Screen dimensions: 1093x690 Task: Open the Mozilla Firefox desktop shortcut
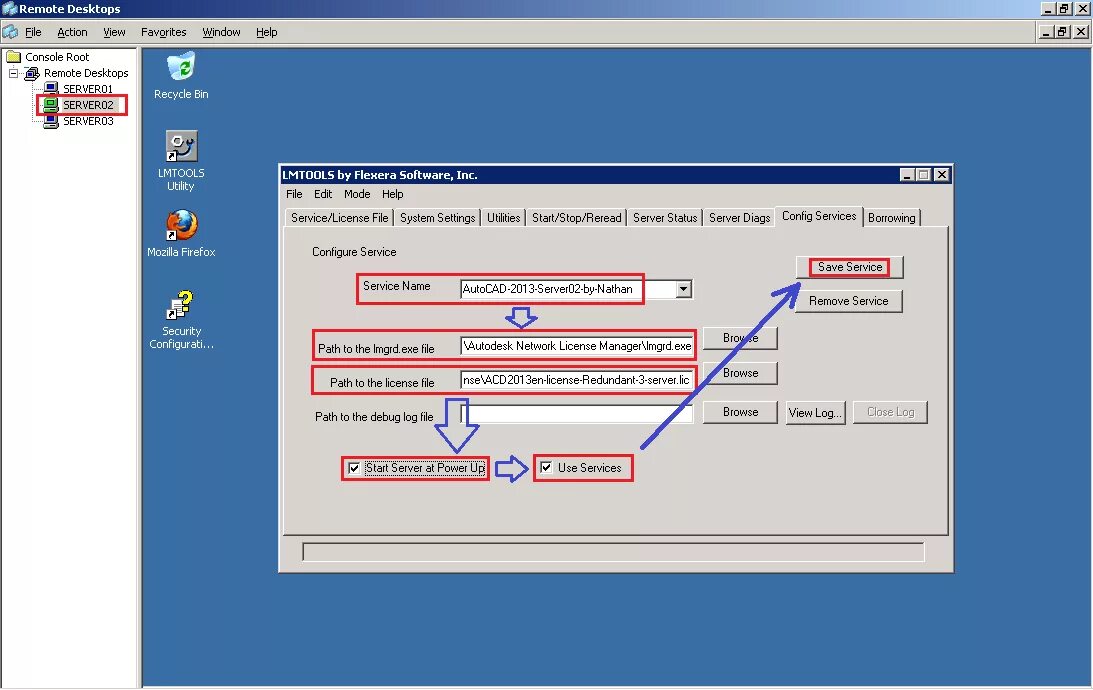181,233
